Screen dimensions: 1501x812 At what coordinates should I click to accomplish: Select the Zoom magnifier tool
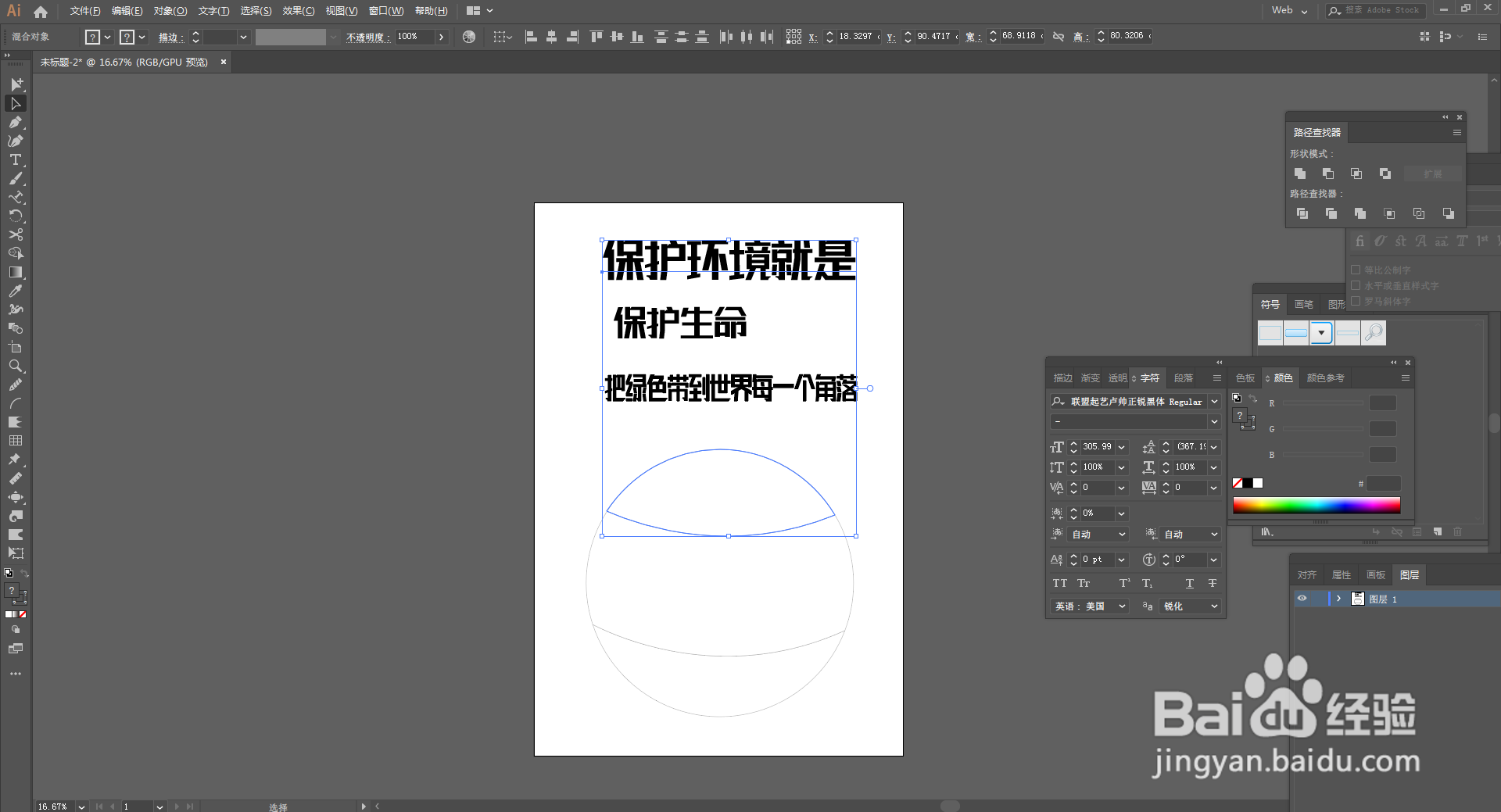pos(16,366)
